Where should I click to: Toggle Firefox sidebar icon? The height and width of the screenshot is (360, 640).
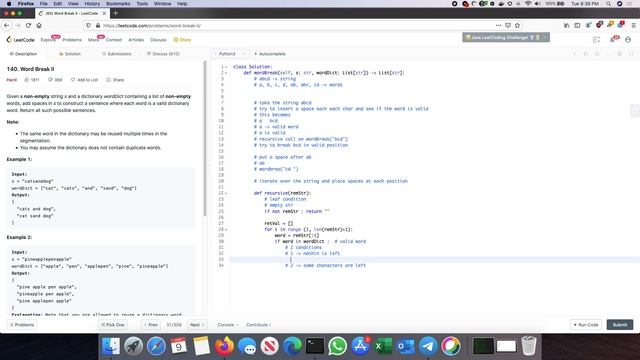(x=577, y=25)
